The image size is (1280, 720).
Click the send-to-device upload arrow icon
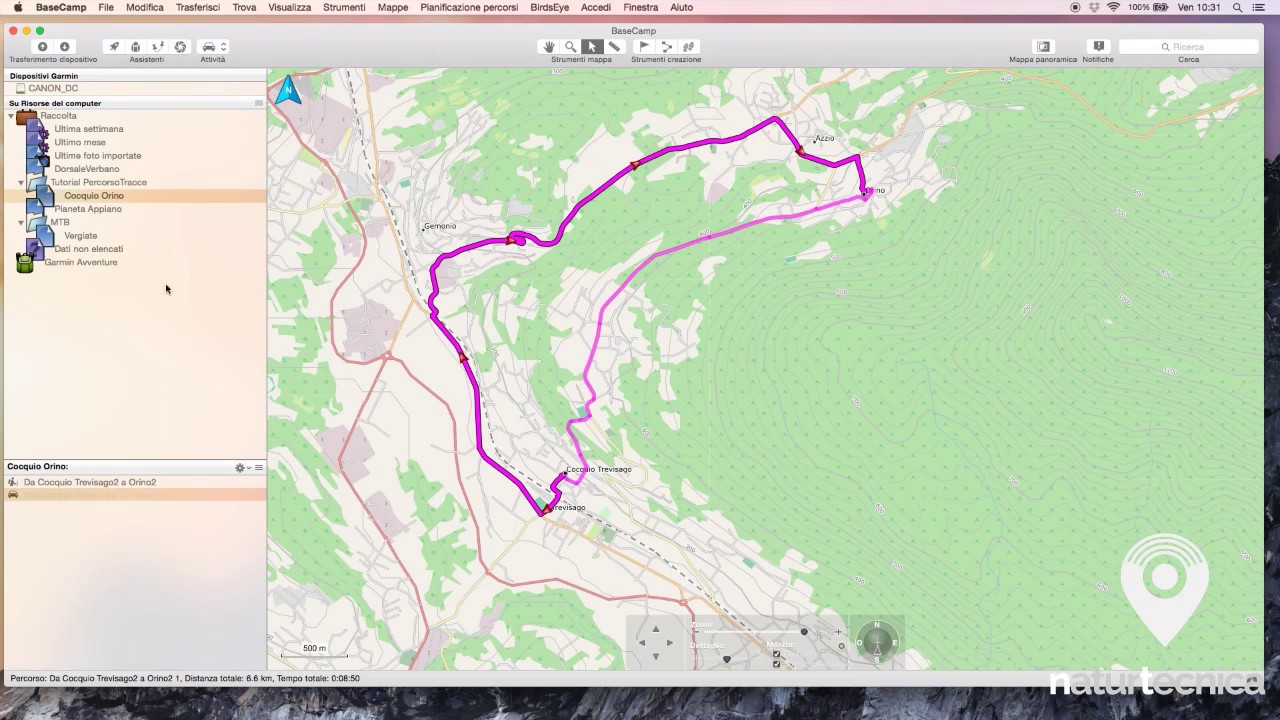click(x=42, y=46)
